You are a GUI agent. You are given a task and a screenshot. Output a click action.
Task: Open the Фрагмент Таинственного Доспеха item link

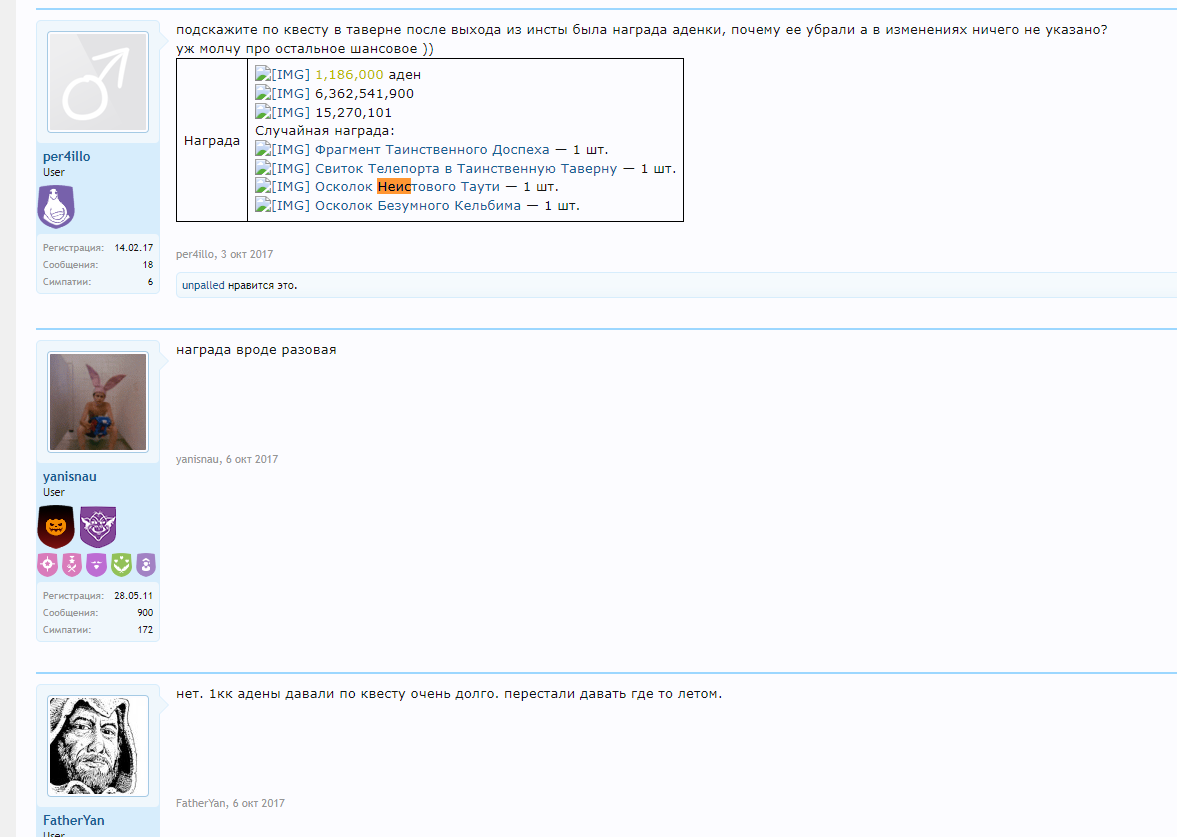click(432, 150)
